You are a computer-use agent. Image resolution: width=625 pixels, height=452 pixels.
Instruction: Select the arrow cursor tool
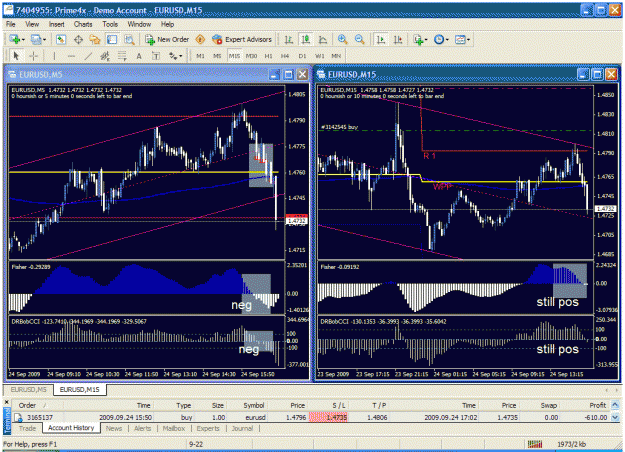16,56
